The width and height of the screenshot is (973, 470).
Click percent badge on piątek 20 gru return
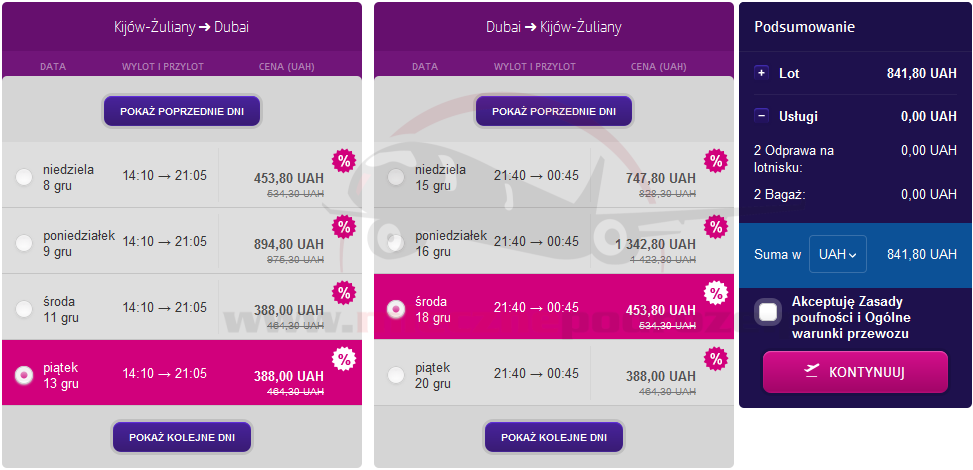click(x=715, y=359)
